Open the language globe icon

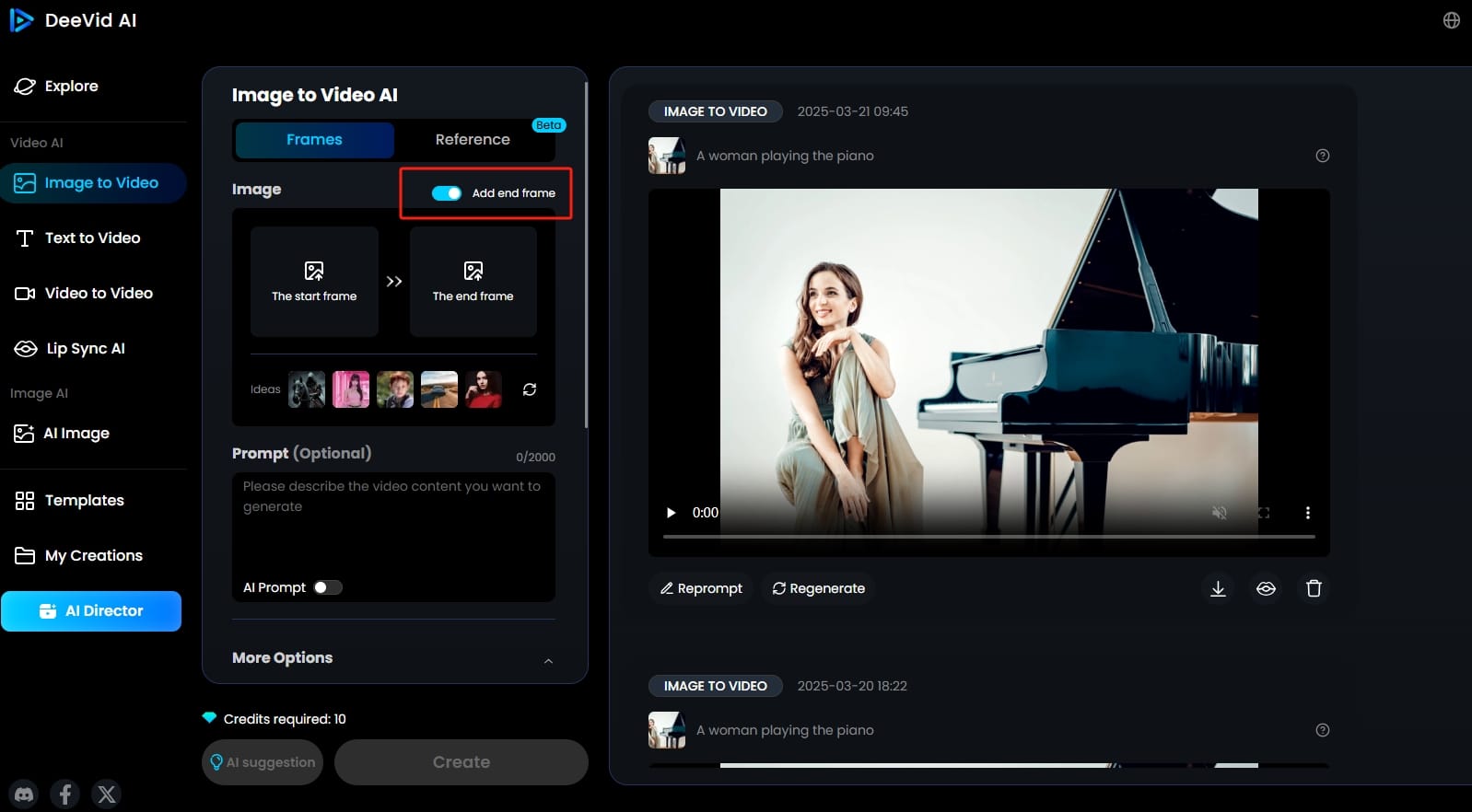coord(1451,20)
